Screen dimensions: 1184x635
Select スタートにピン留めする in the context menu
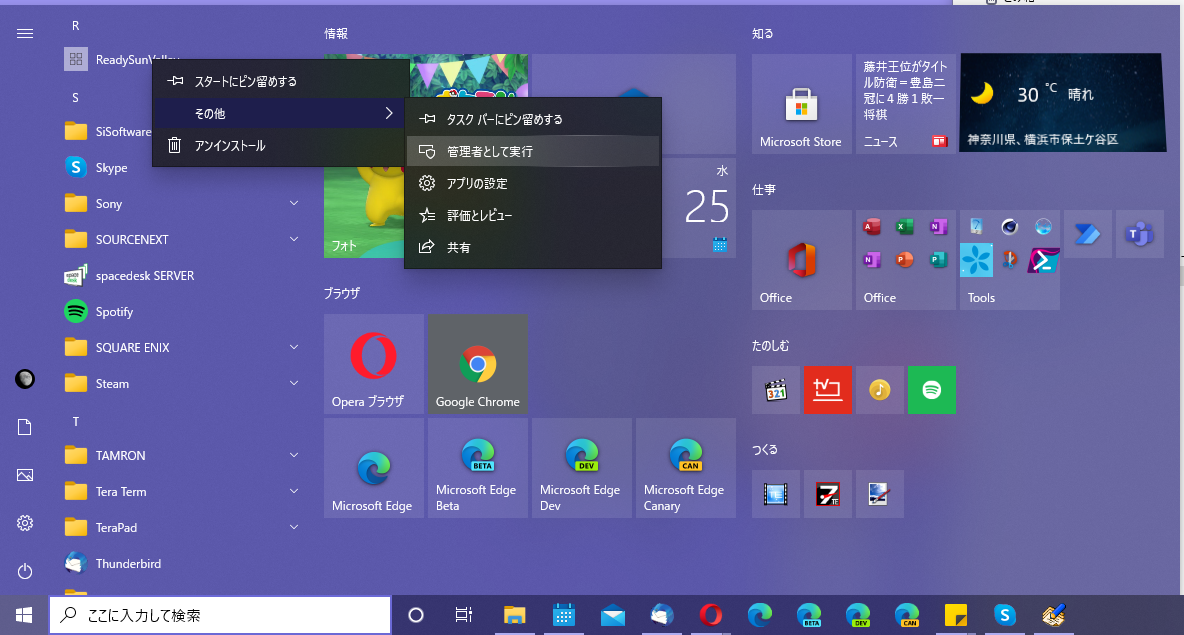pyautogui.click(x=281, y=82)
